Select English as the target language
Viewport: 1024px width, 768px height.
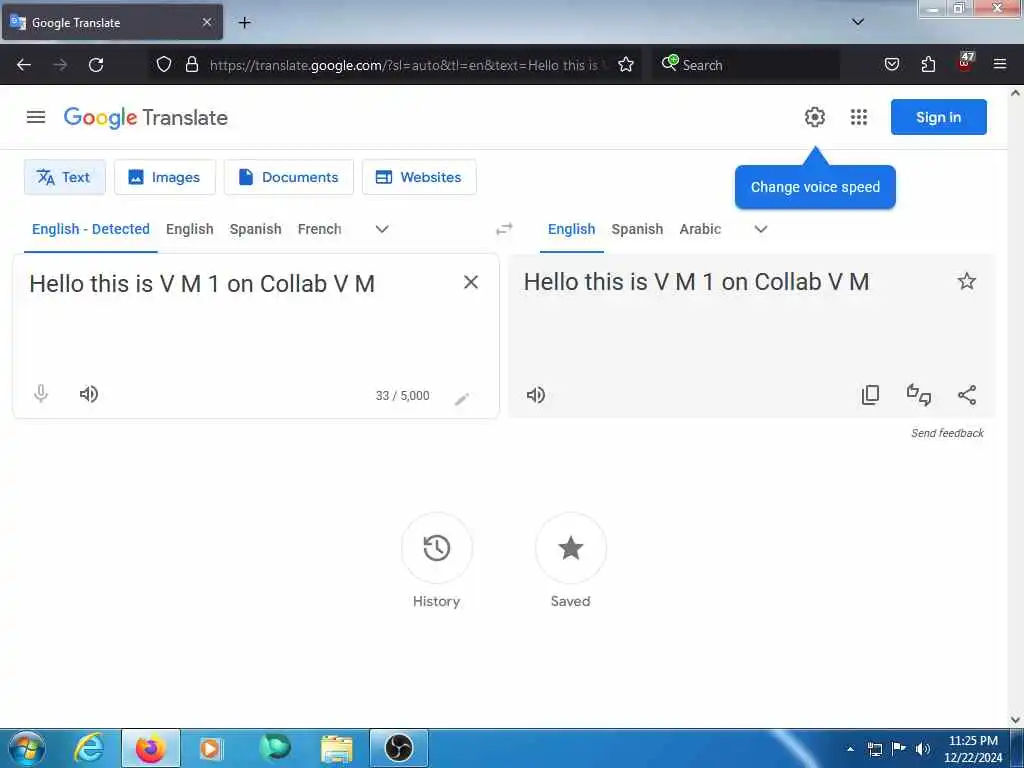tap(571, 229)
